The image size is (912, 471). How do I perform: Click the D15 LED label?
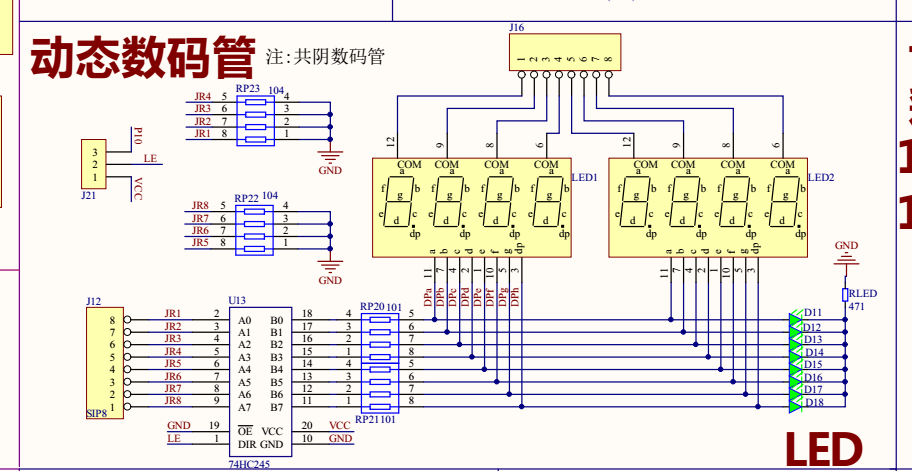(814, 365)
